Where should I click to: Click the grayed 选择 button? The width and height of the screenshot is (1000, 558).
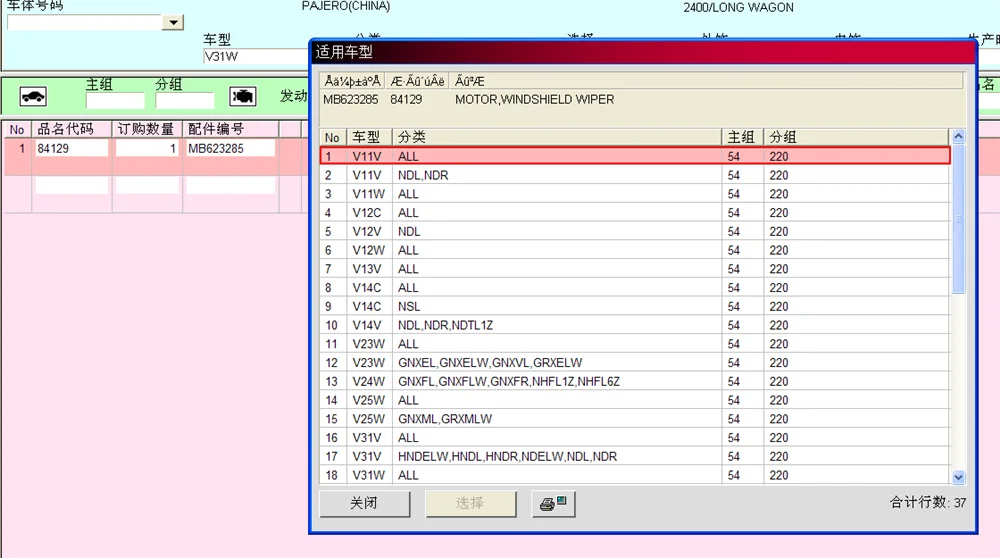click(470, 504)
